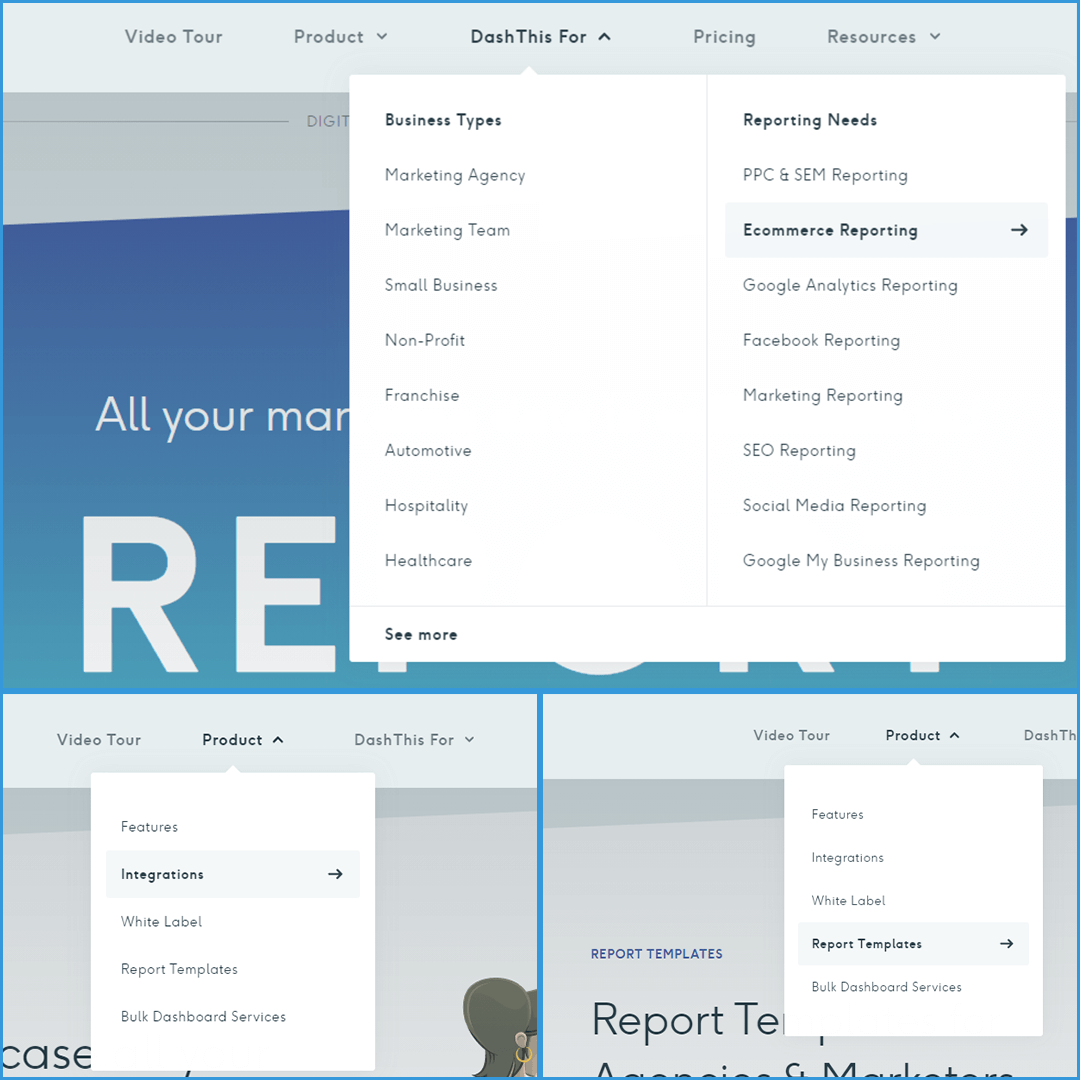Open Bulk Dashboard Services
The image size is (1080, 1080).
pos(203,1016)
